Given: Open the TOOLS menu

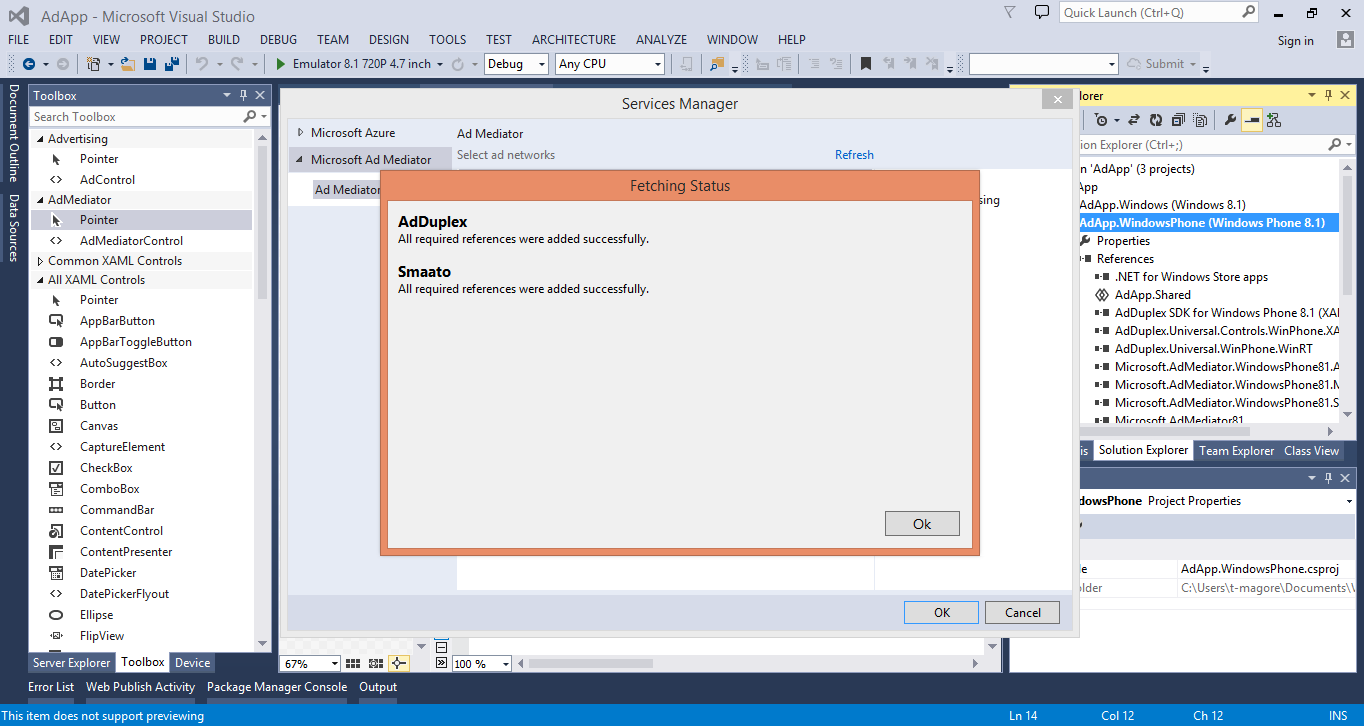Looking at the screenshot, I should tap(448, 40).
